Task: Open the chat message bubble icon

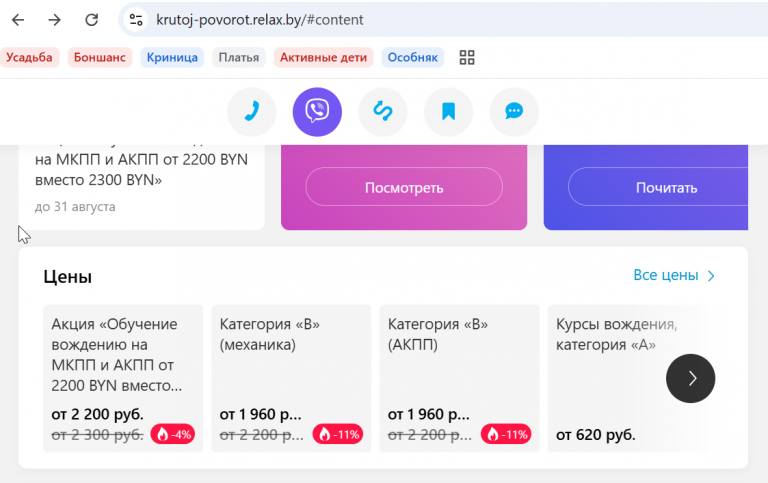Action: [514, 112]
